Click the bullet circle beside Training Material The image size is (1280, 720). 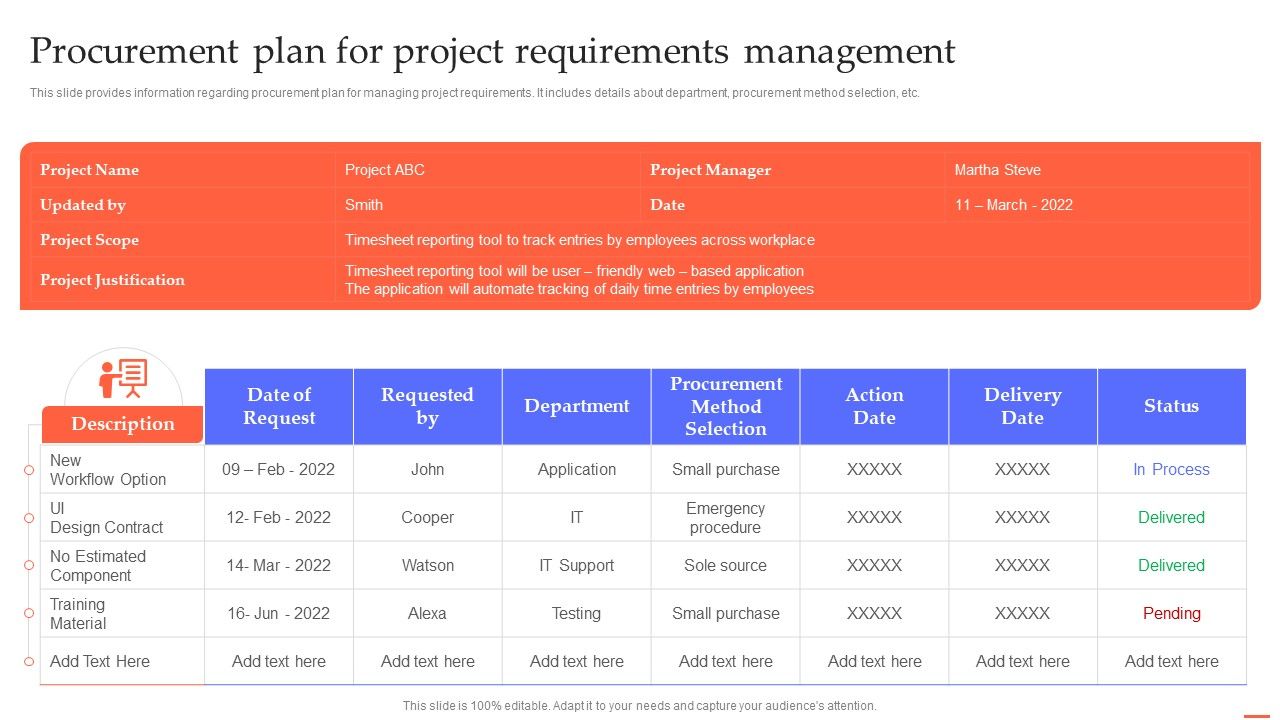coord(29,613)
